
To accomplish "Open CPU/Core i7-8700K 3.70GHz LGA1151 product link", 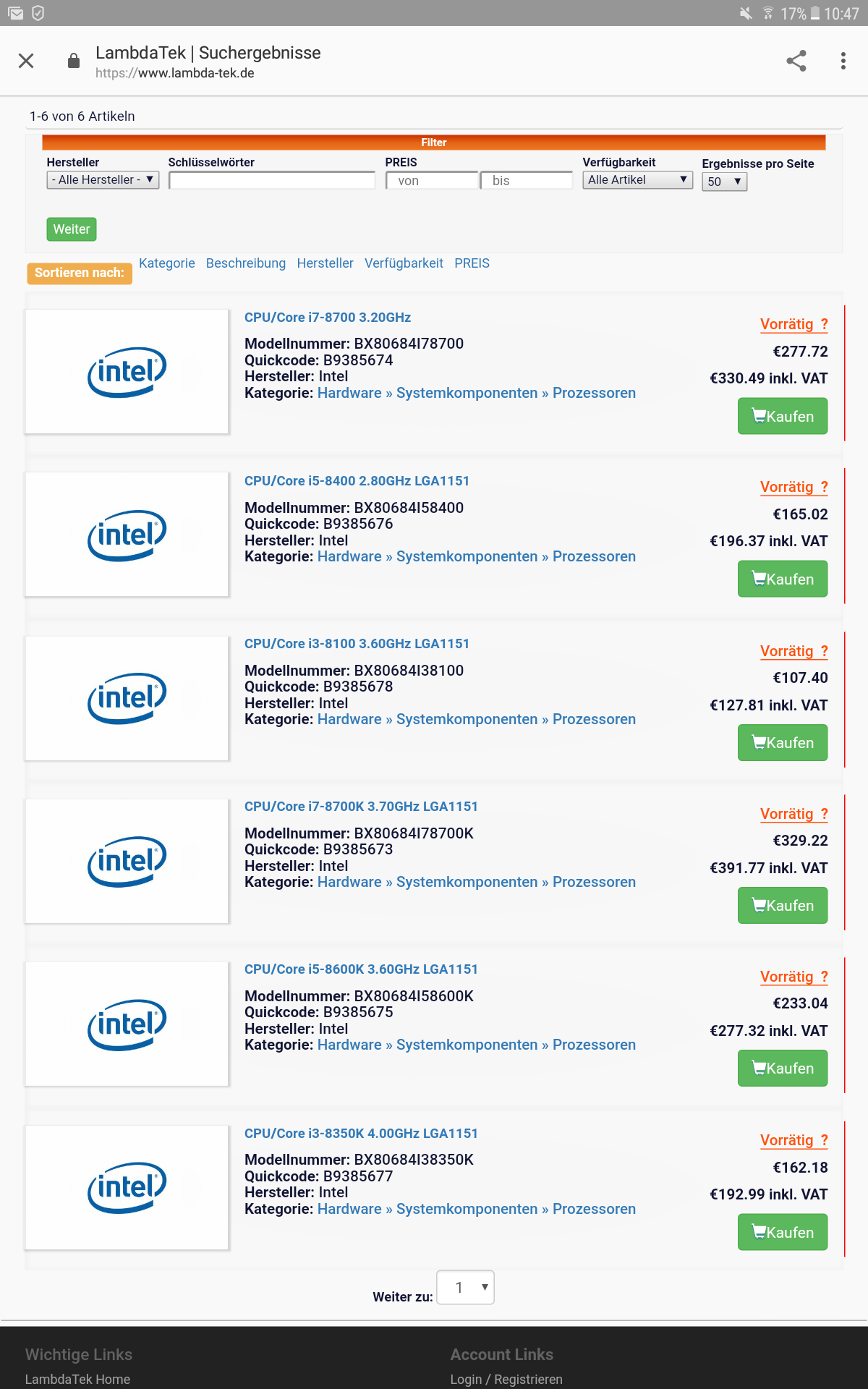I will 361,807.
